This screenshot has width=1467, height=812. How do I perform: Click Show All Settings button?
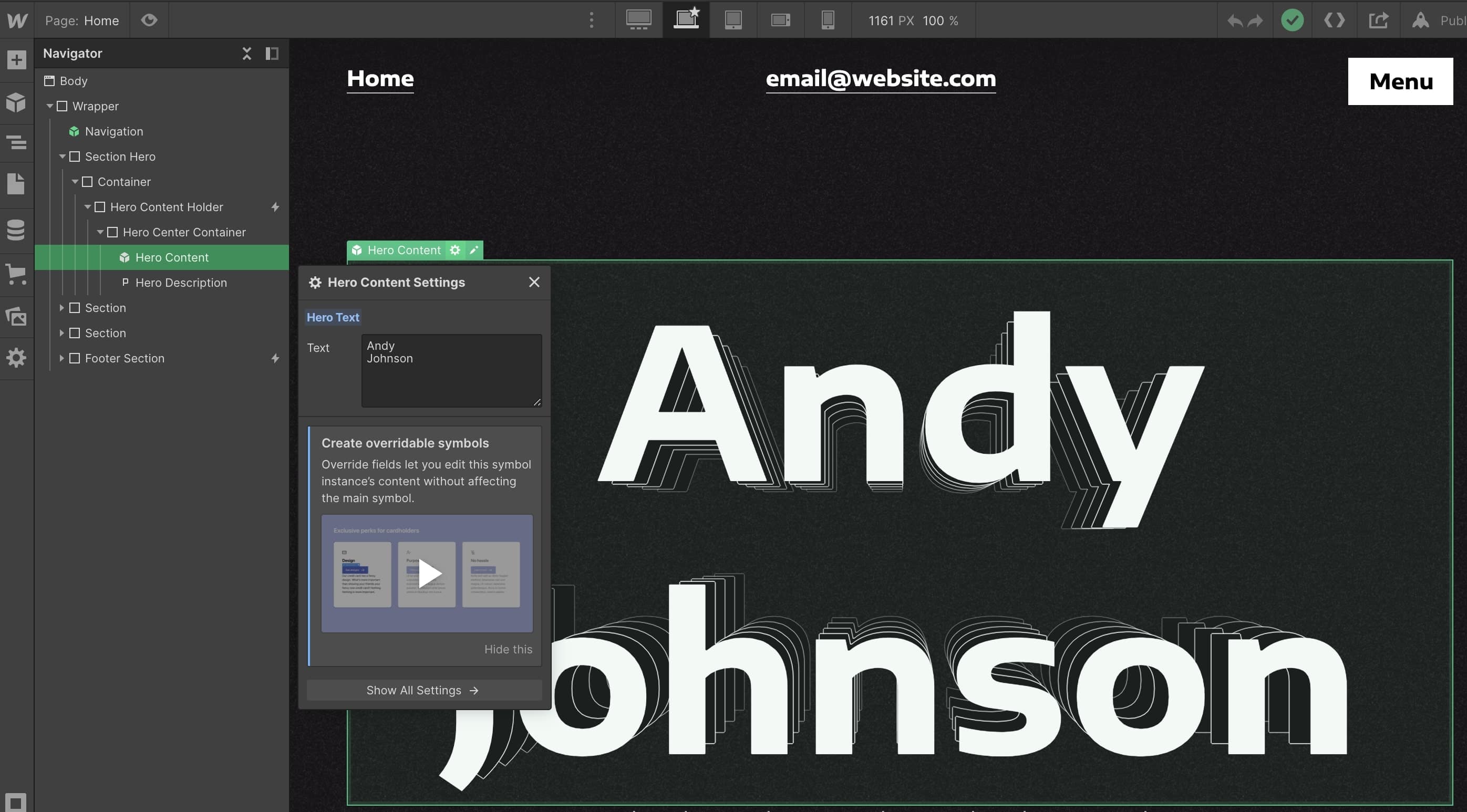423,690
